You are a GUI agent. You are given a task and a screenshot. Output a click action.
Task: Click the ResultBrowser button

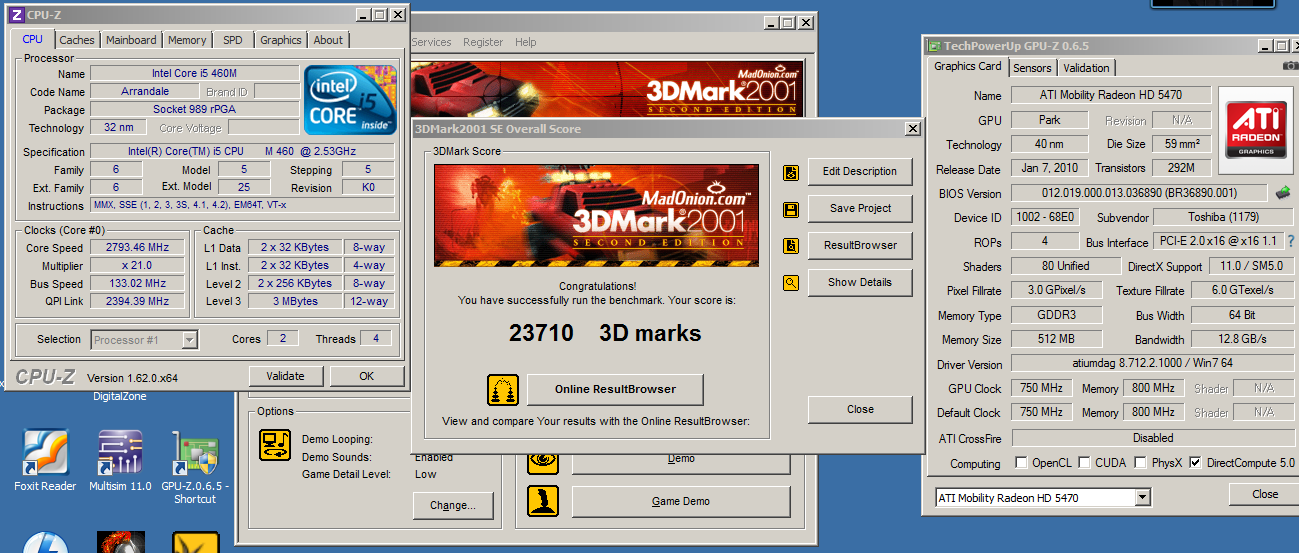(x=860, y=245)
